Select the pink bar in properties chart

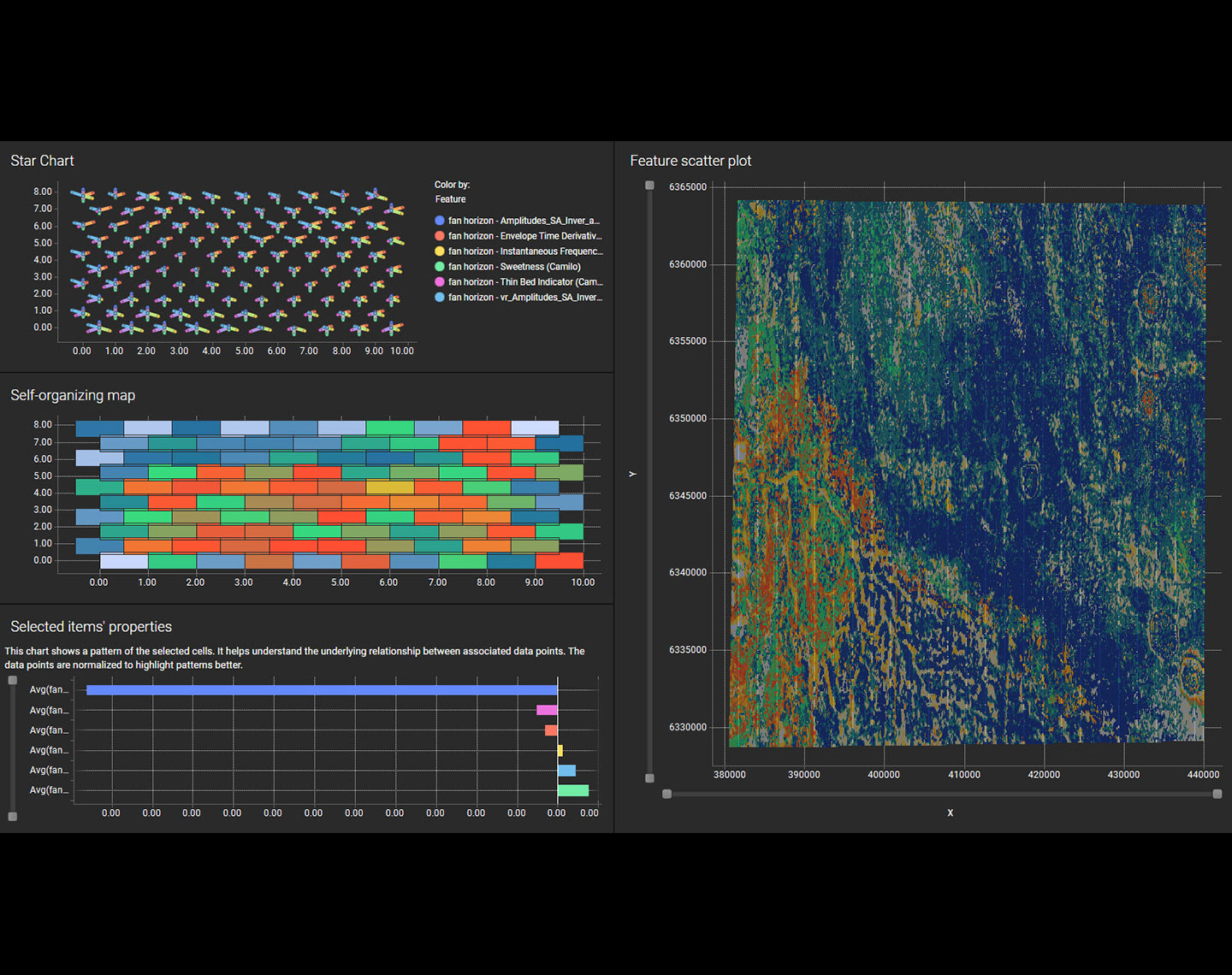[547, 710]
